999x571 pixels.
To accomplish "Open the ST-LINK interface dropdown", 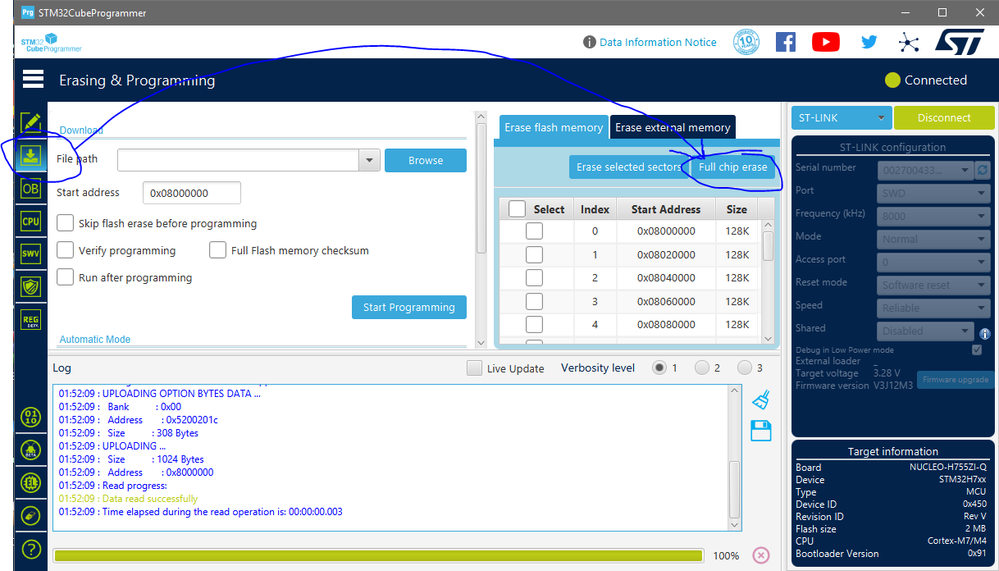I will pos(841,118).
